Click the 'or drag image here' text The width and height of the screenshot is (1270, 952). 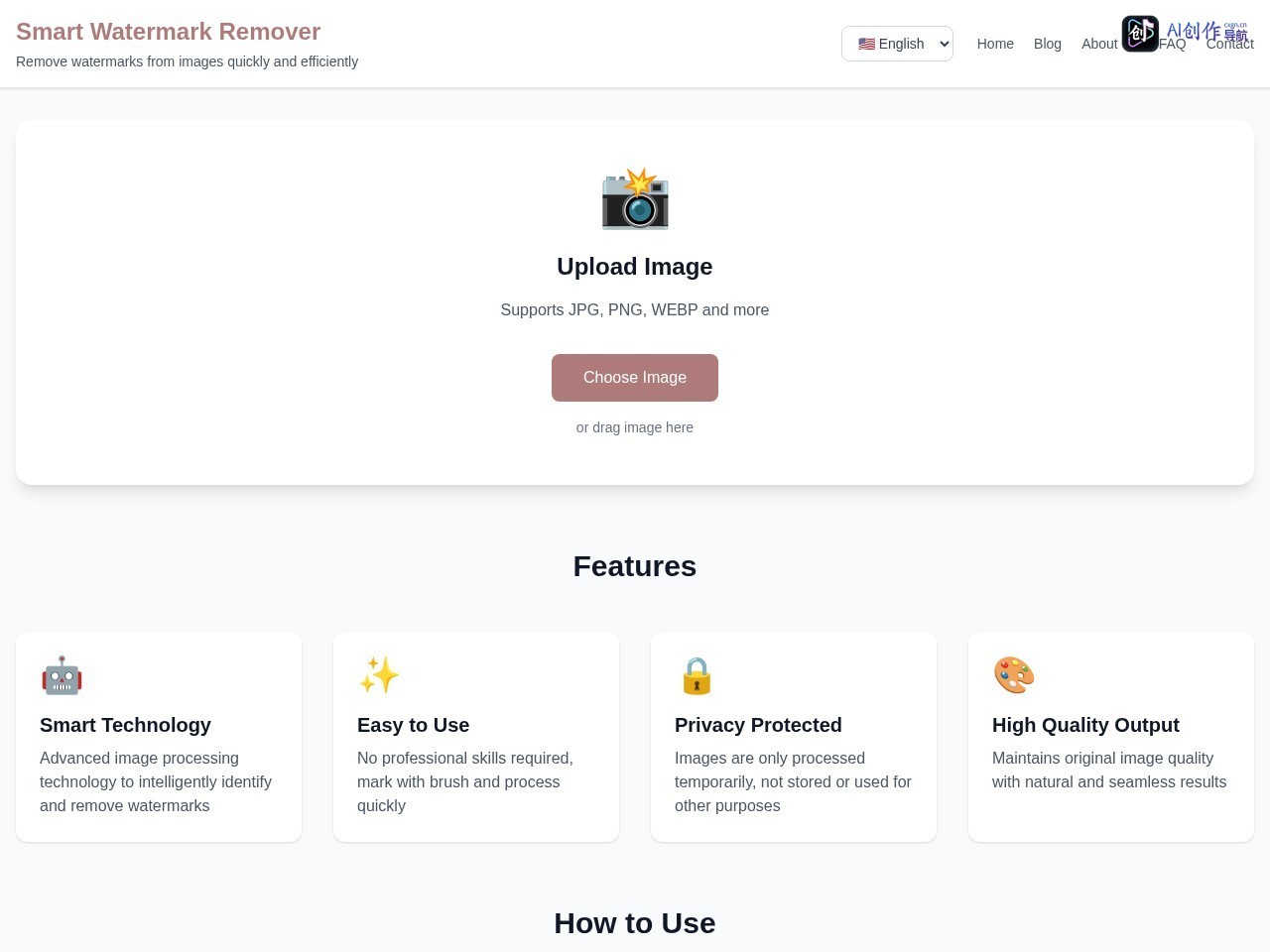[635, 427]
